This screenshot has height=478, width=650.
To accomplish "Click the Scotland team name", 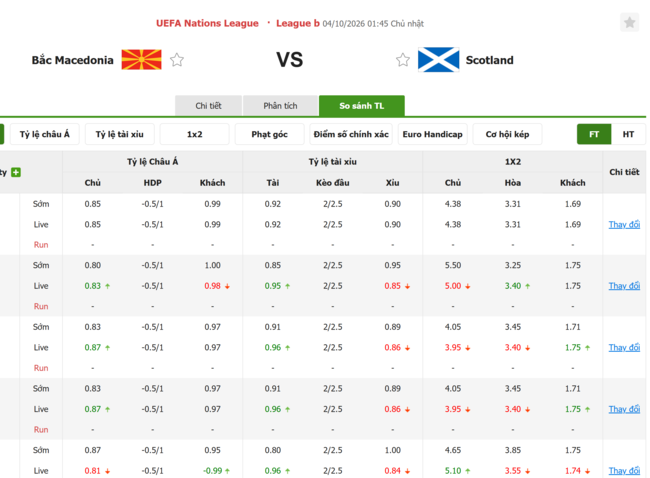I will click(x=490, y=60).
